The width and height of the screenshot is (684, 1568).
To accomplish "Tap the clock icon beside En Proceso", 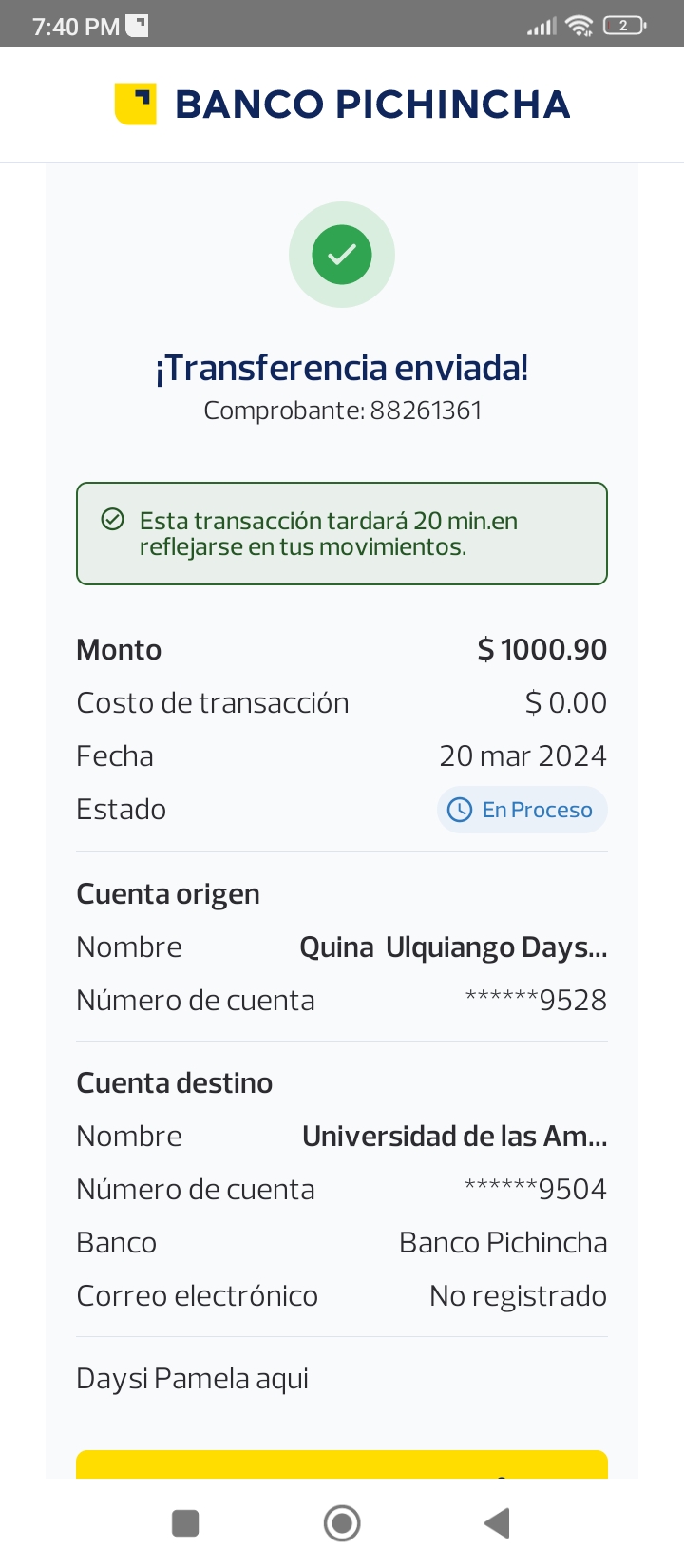I will (x=460, y=810).
